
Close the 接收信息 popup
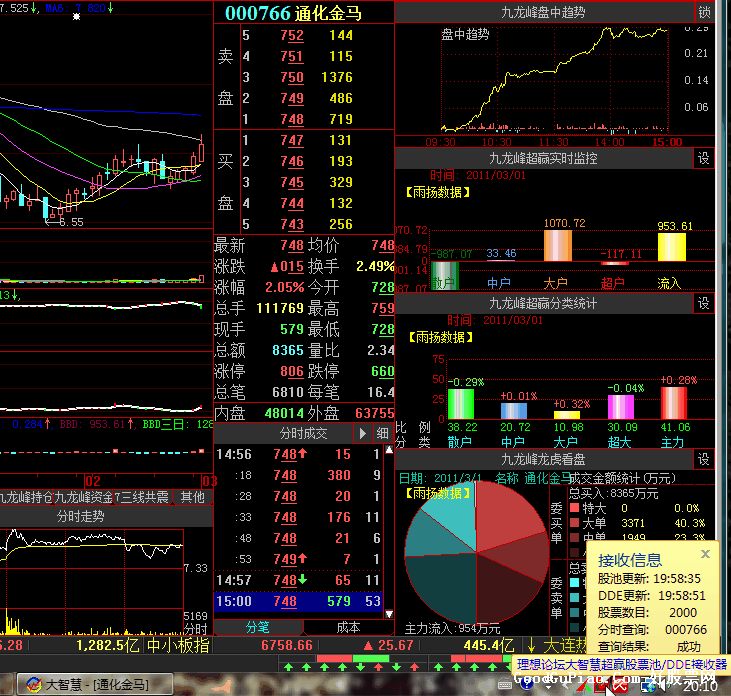click(705, 553)
